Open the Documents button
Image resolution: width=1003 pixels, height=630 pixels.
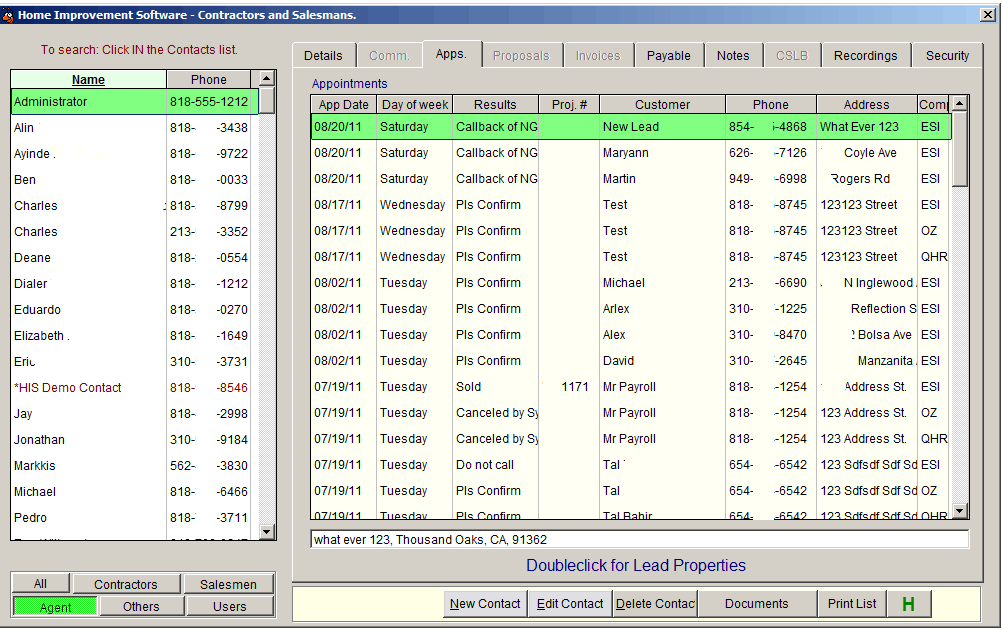757,604
